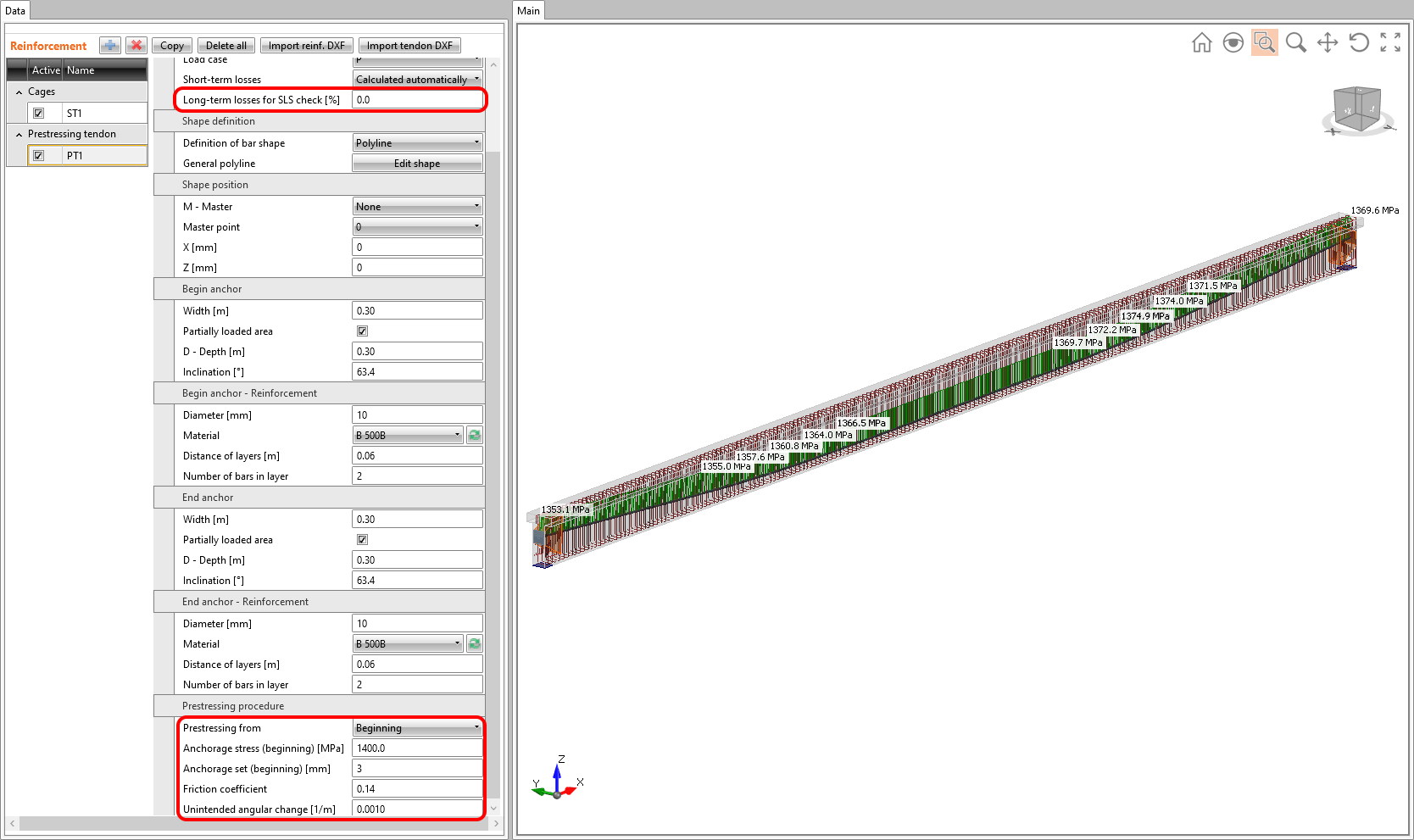Activate the zoom window tool
This screenshot has width=1414, height=840.
click(1264, 42)
